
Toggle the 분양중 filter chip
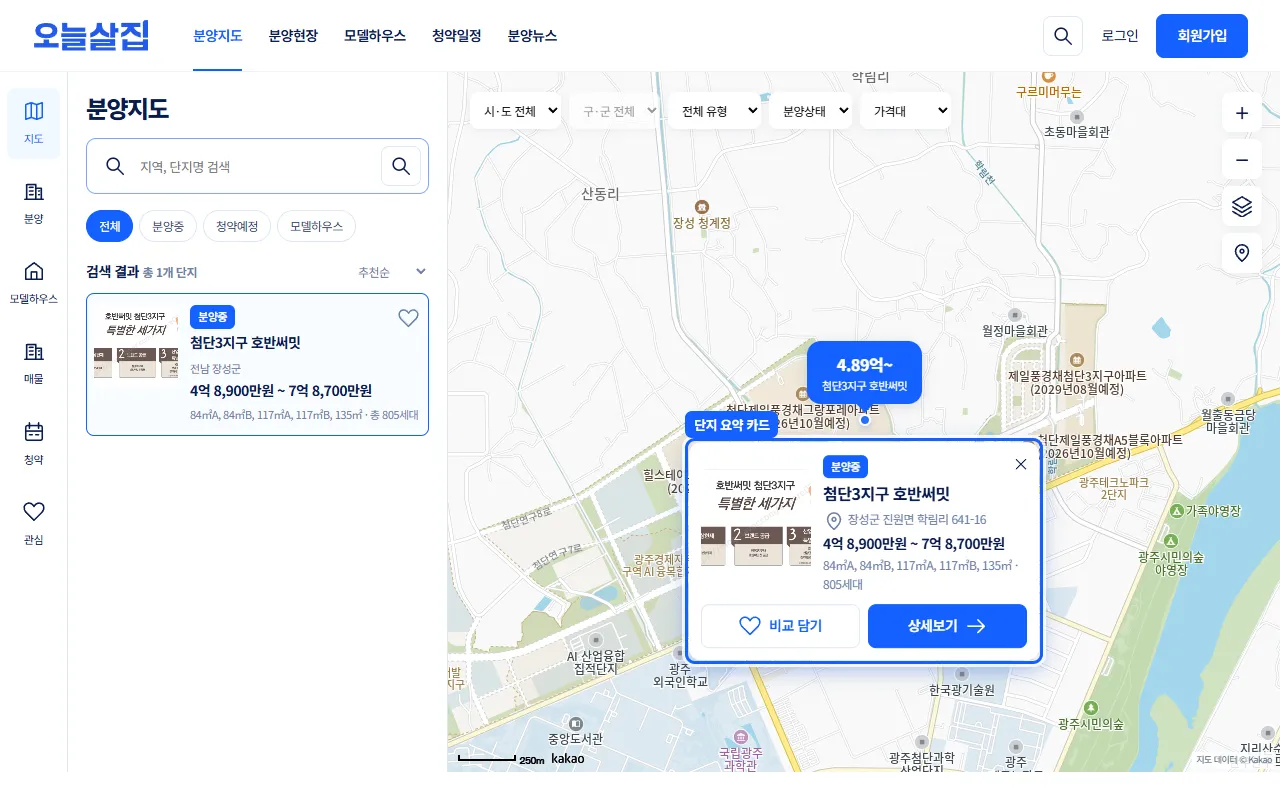[x=168, y=227]
